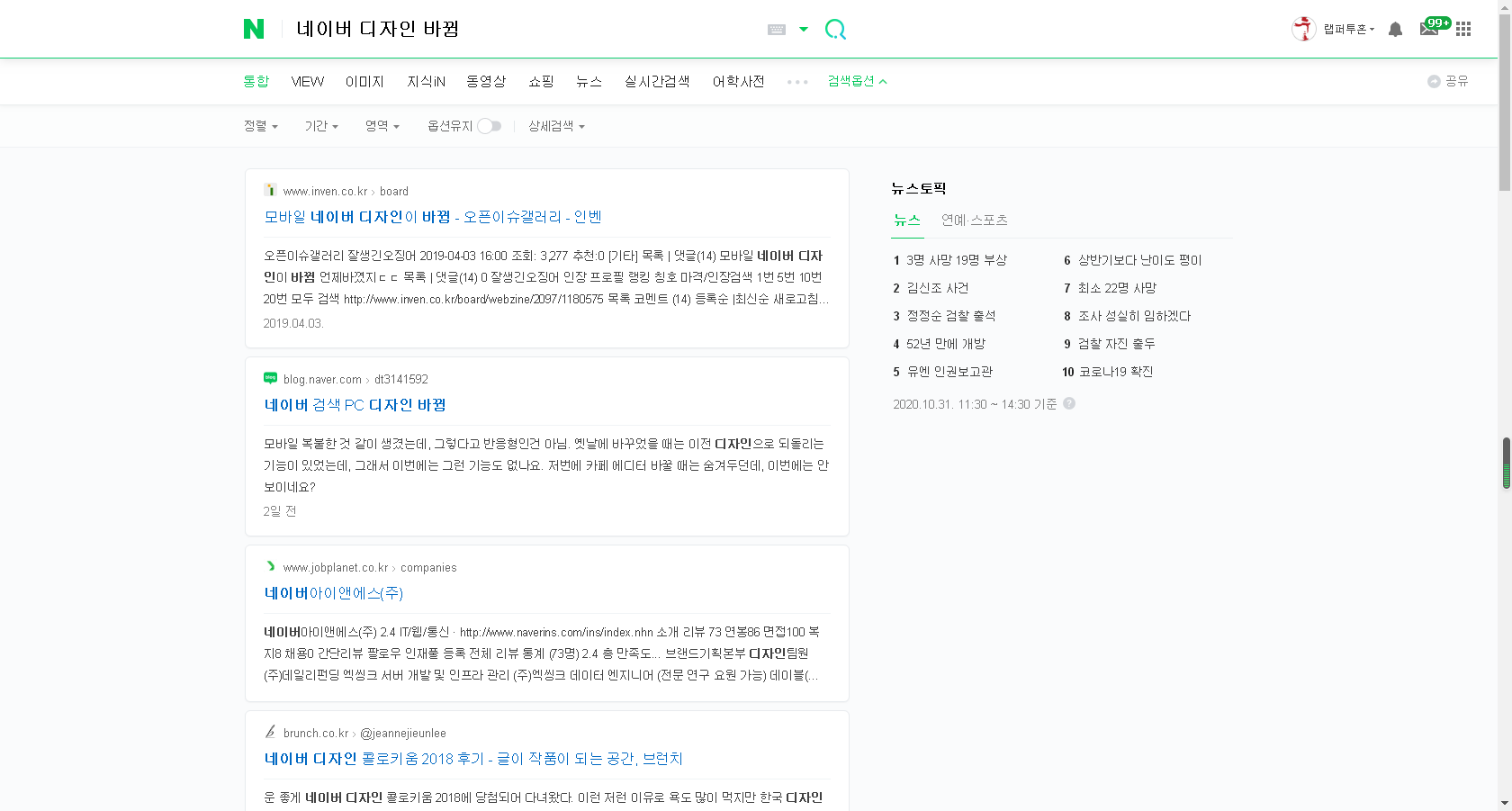Click the Naver N logo
This screenshot has height=811, width=1512.
tap(254, 29)
